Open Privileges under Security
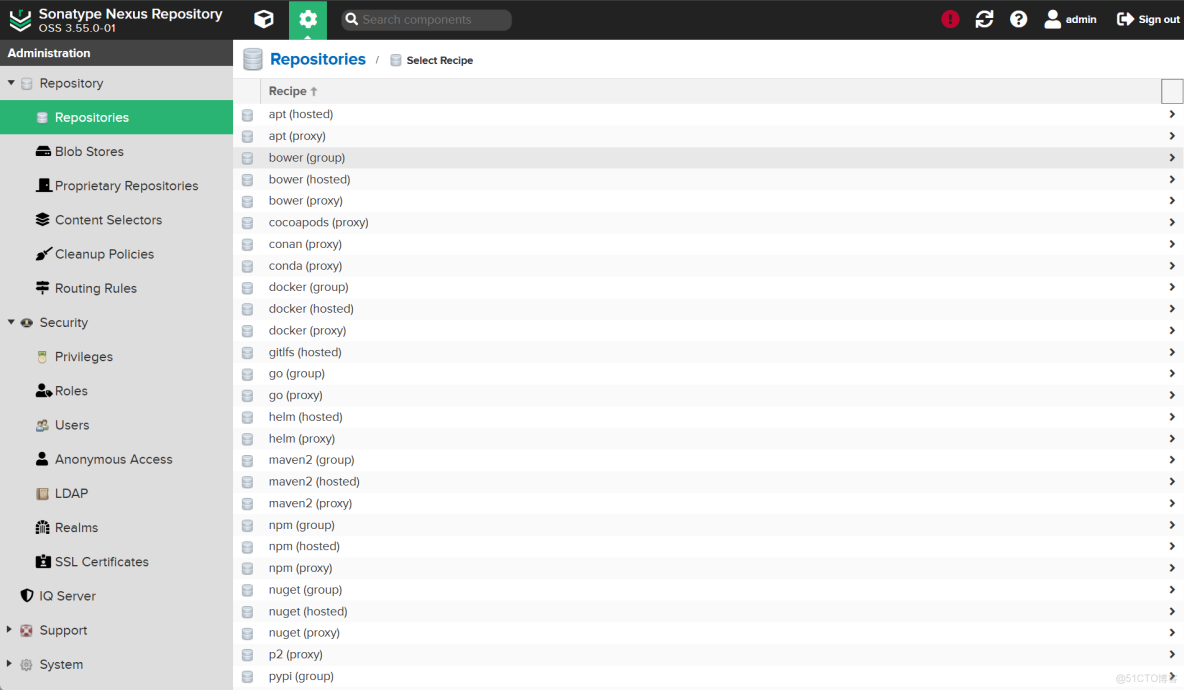1184x690 pixels. (x=116, y=356)
